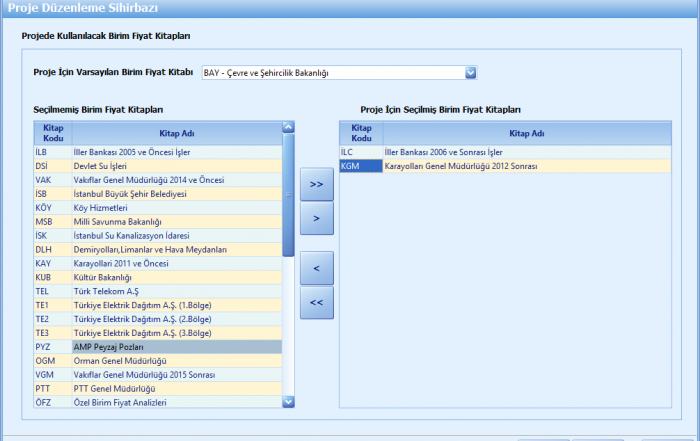Select Özel Birim Fiyat Analizleri row
The width and height of the screenshot is (700, 441).
pos(176,402)
